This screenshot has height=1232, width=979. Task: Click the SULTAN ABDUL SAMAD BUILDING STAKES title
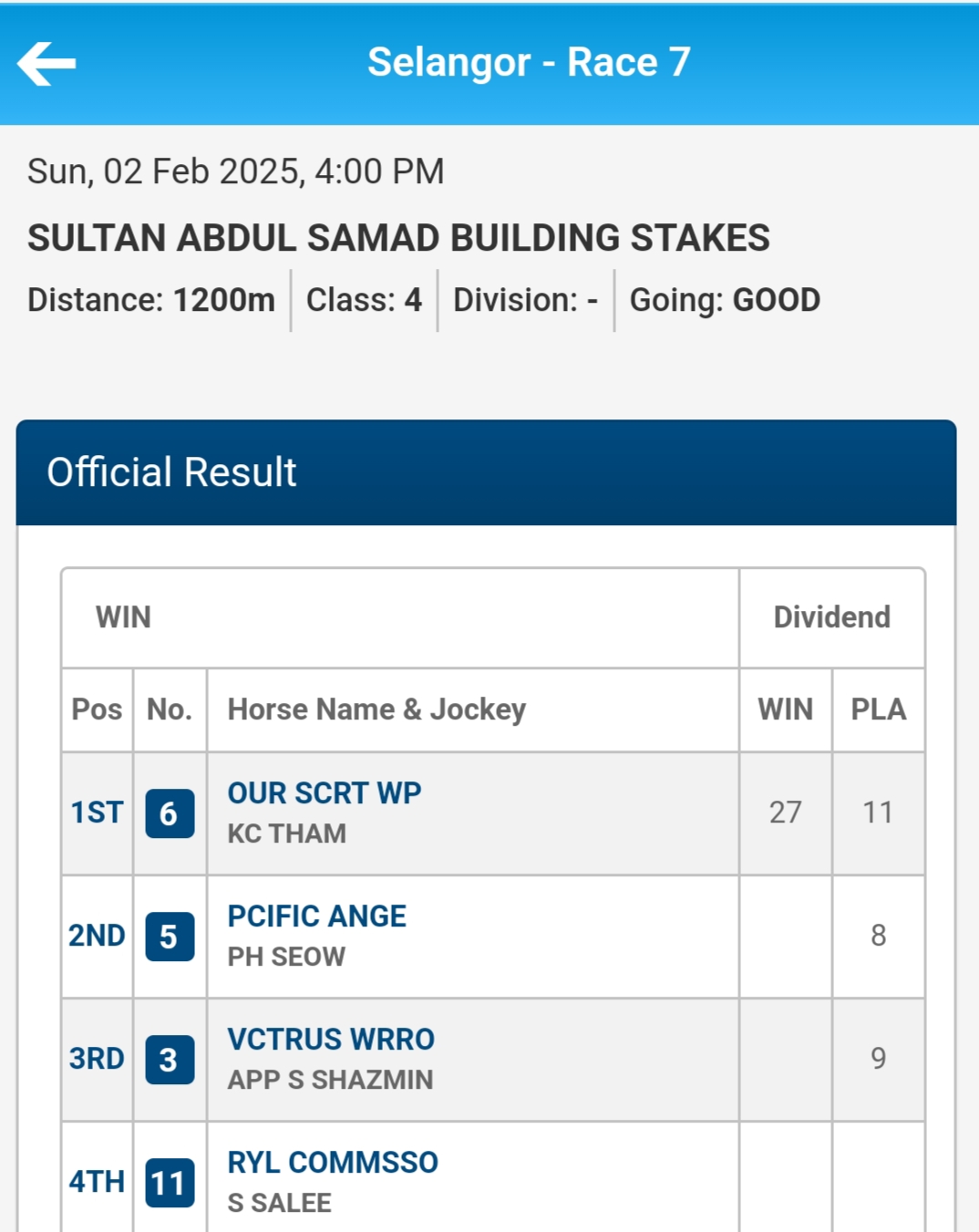point(398,238)
